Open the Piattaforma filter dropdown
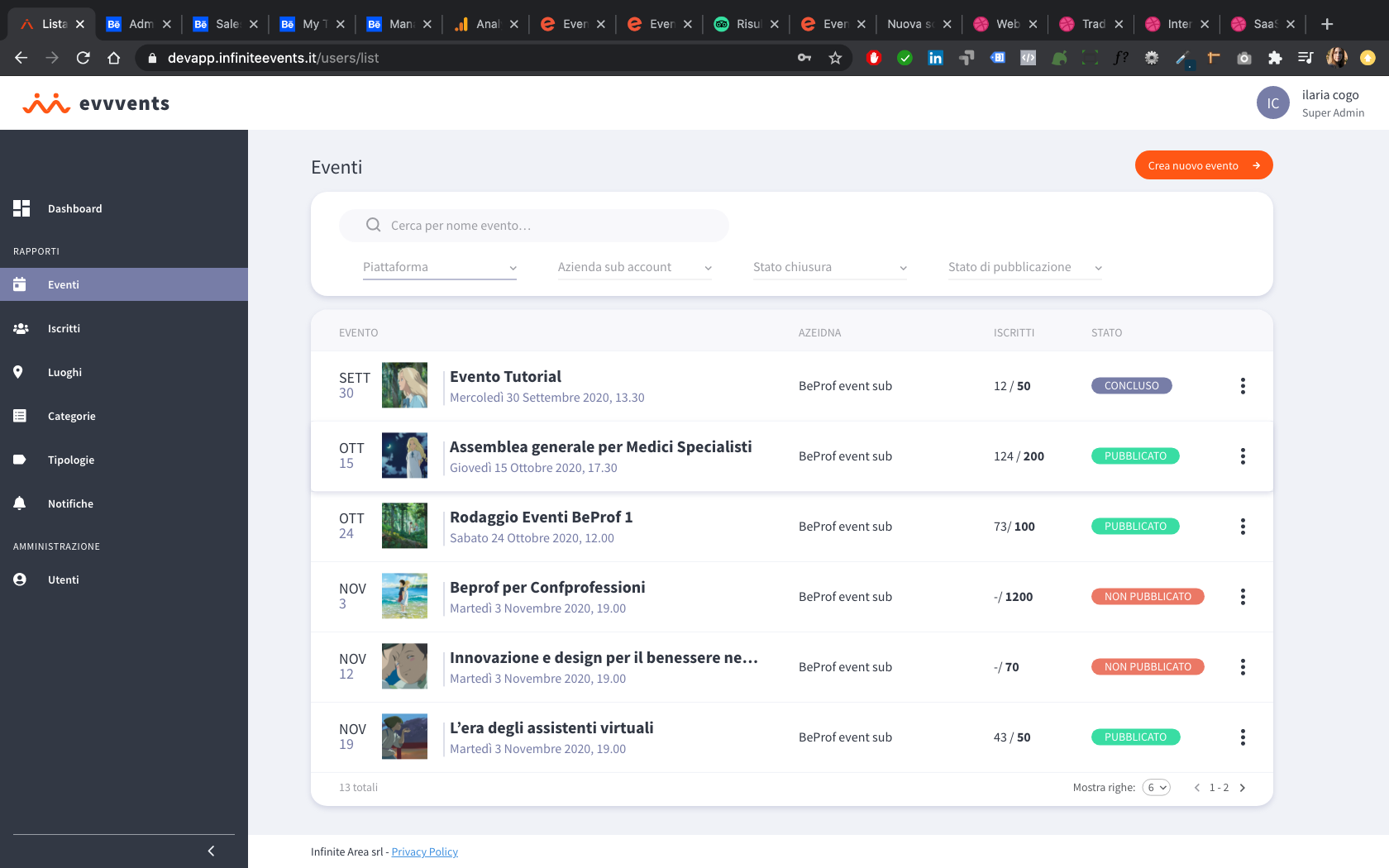 [440, 267]
